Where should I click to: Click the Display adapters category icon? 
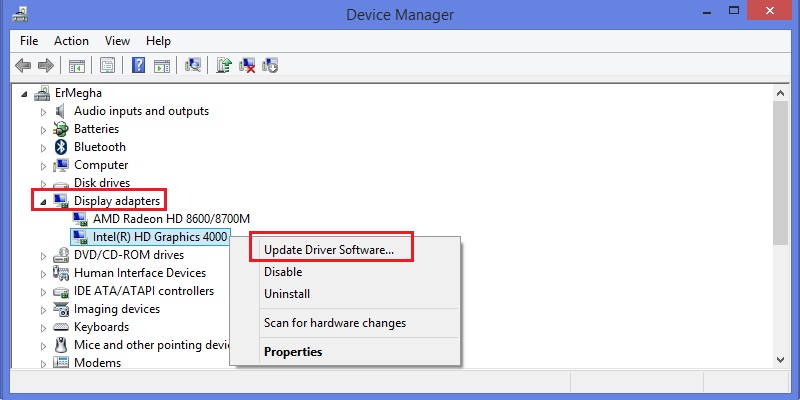(x=61, y=201)
